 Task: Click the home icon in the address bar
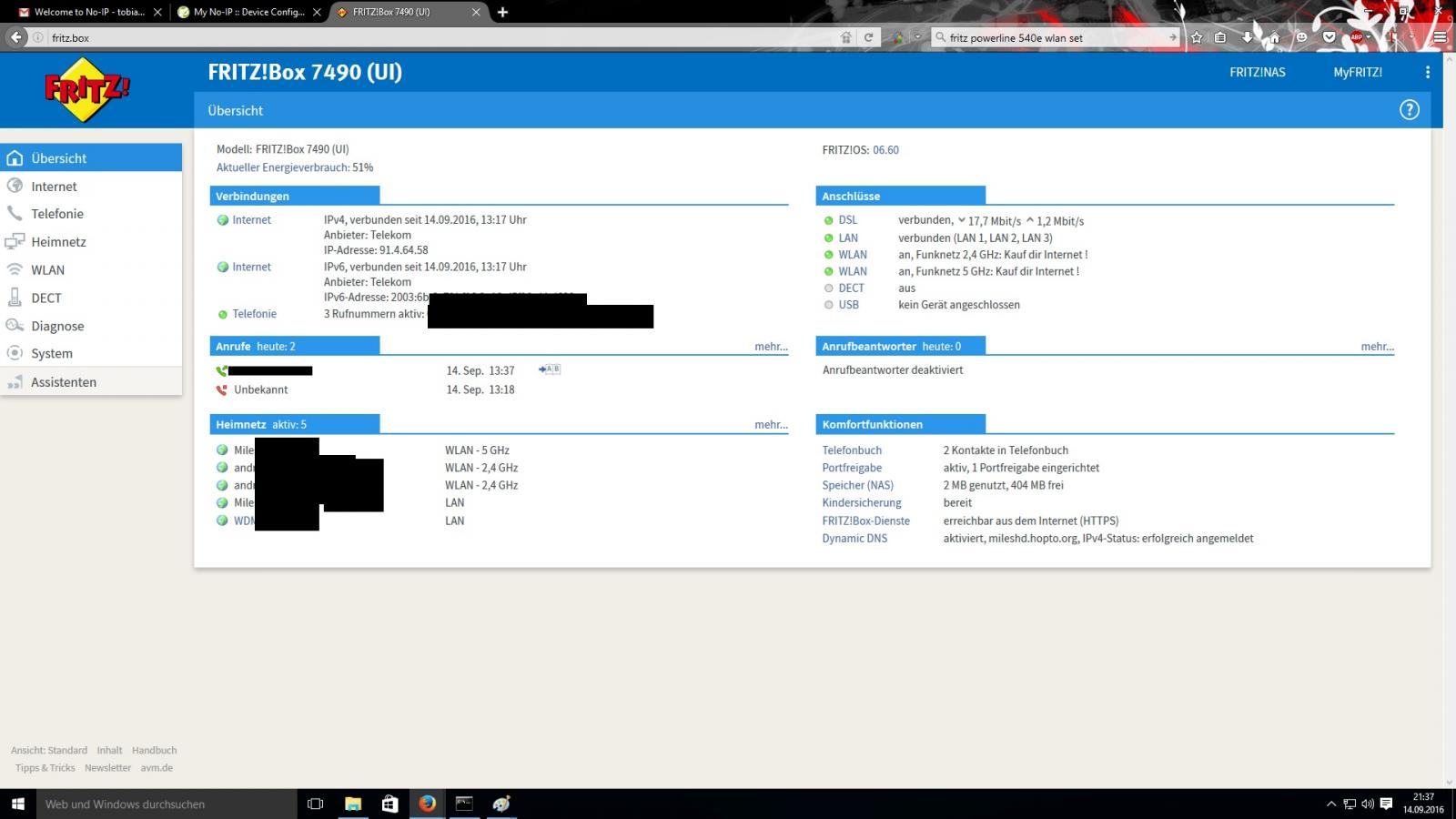(845, 37)
